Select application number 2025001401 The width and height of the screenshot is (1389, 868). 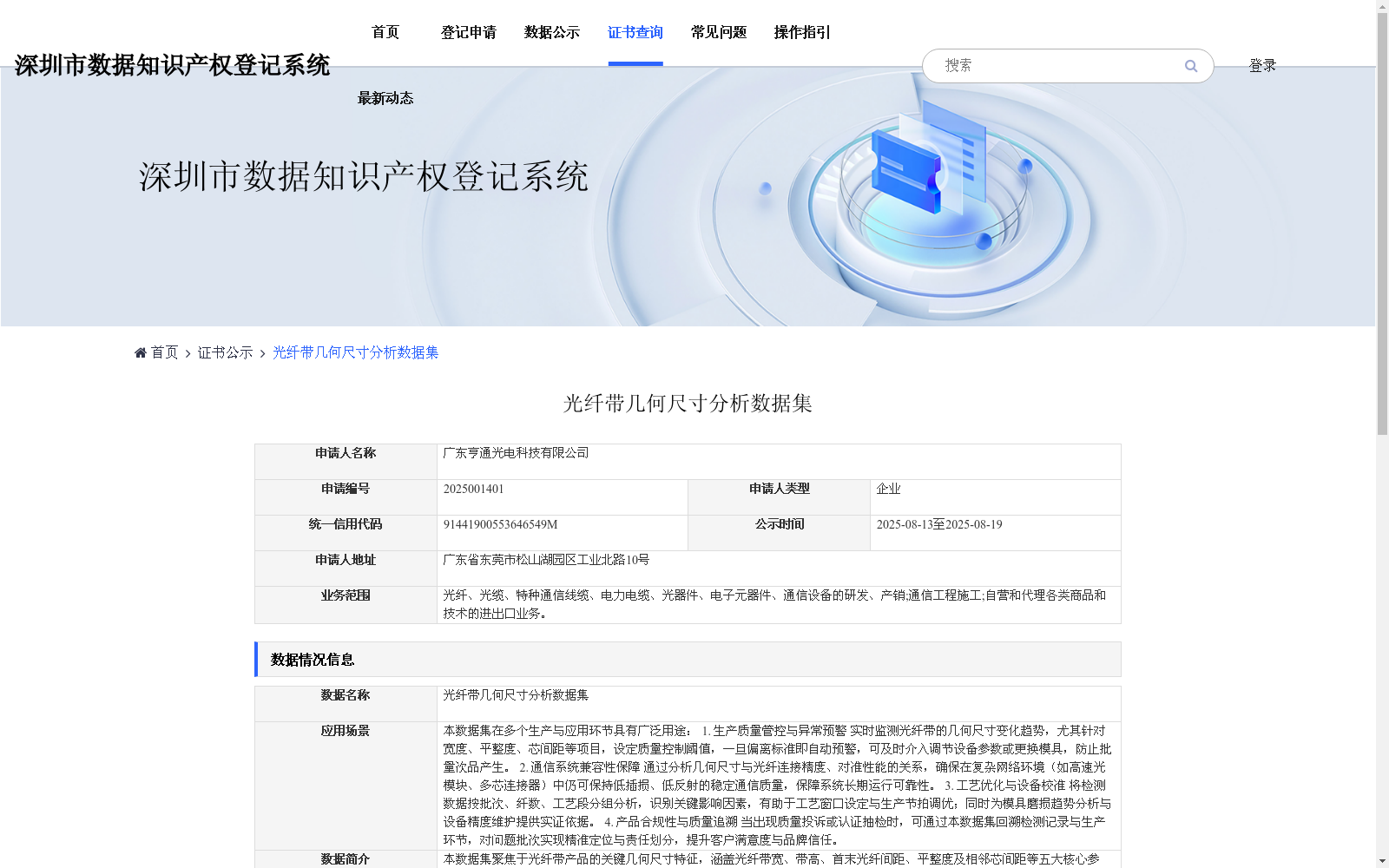click(x=473, y=489)
